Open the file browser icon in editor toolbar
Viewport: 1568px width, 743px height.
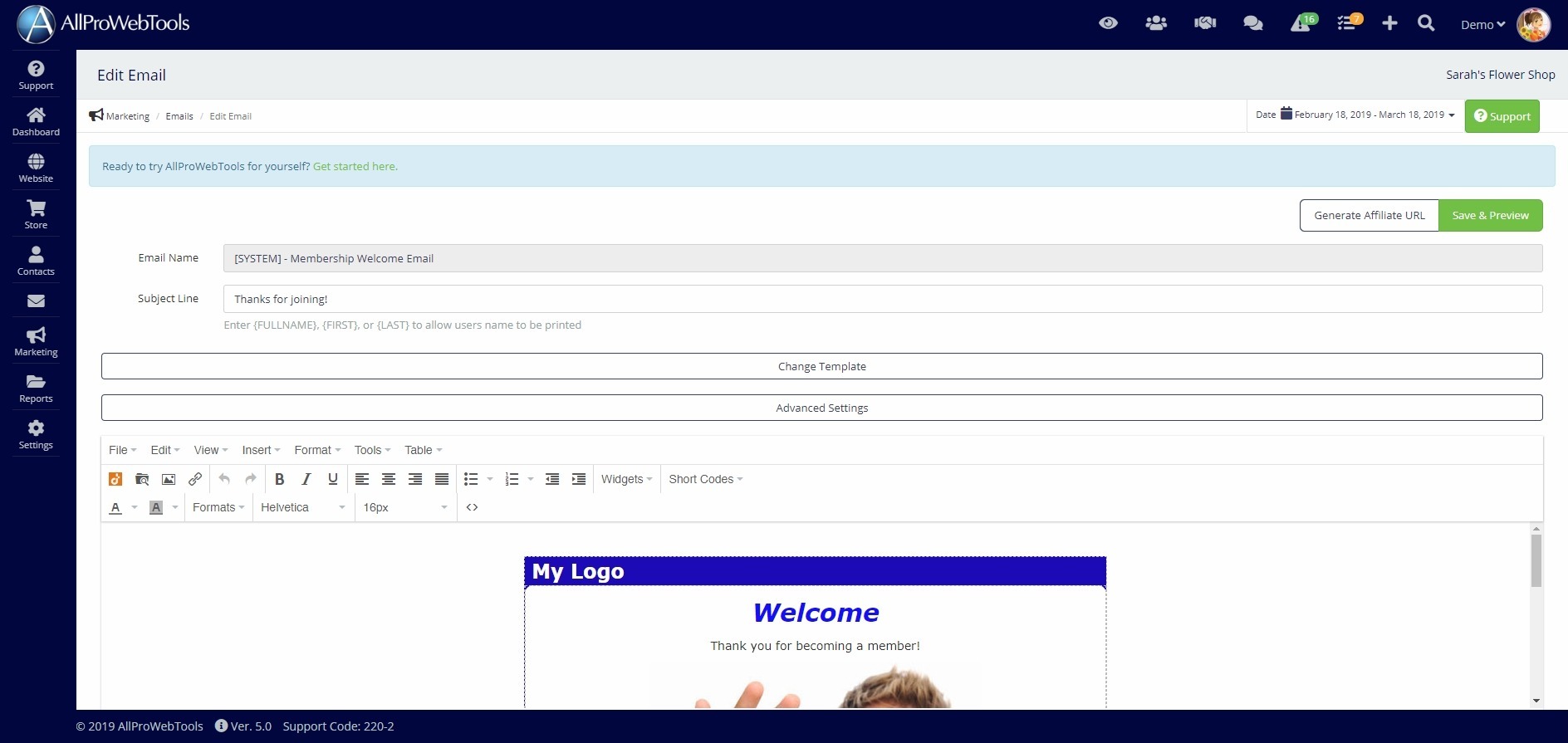coord(142,479)
